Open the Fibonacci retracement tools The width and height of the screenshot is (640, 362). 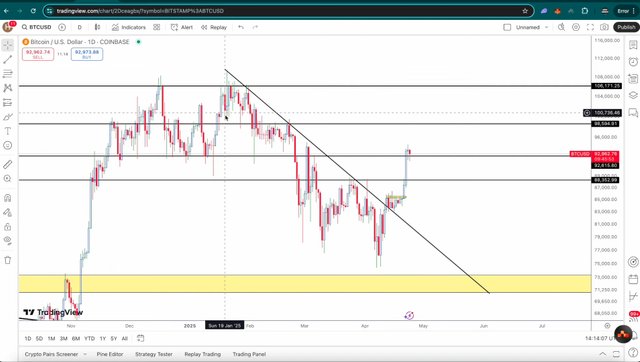point(7,74)
